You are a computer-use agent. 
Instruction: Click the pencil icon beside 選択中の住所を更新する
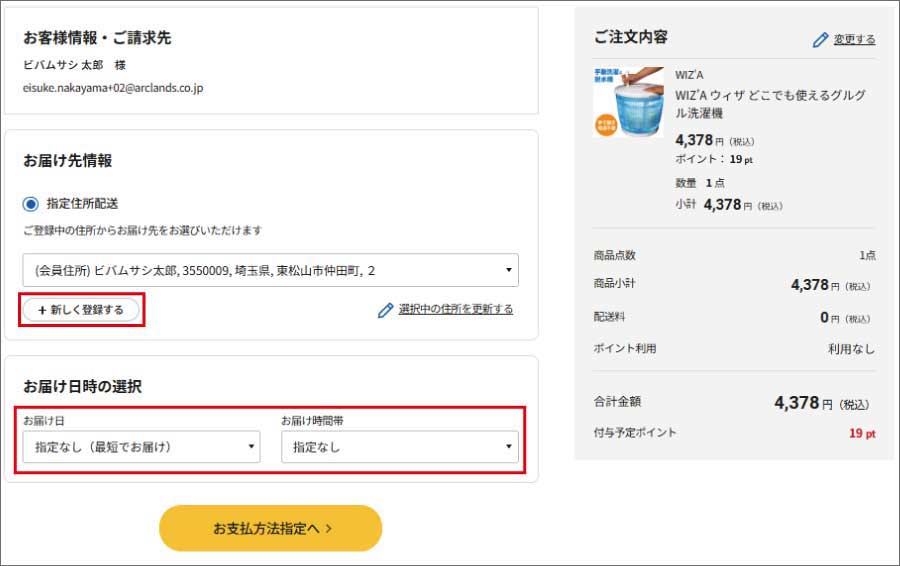[385, 310]
